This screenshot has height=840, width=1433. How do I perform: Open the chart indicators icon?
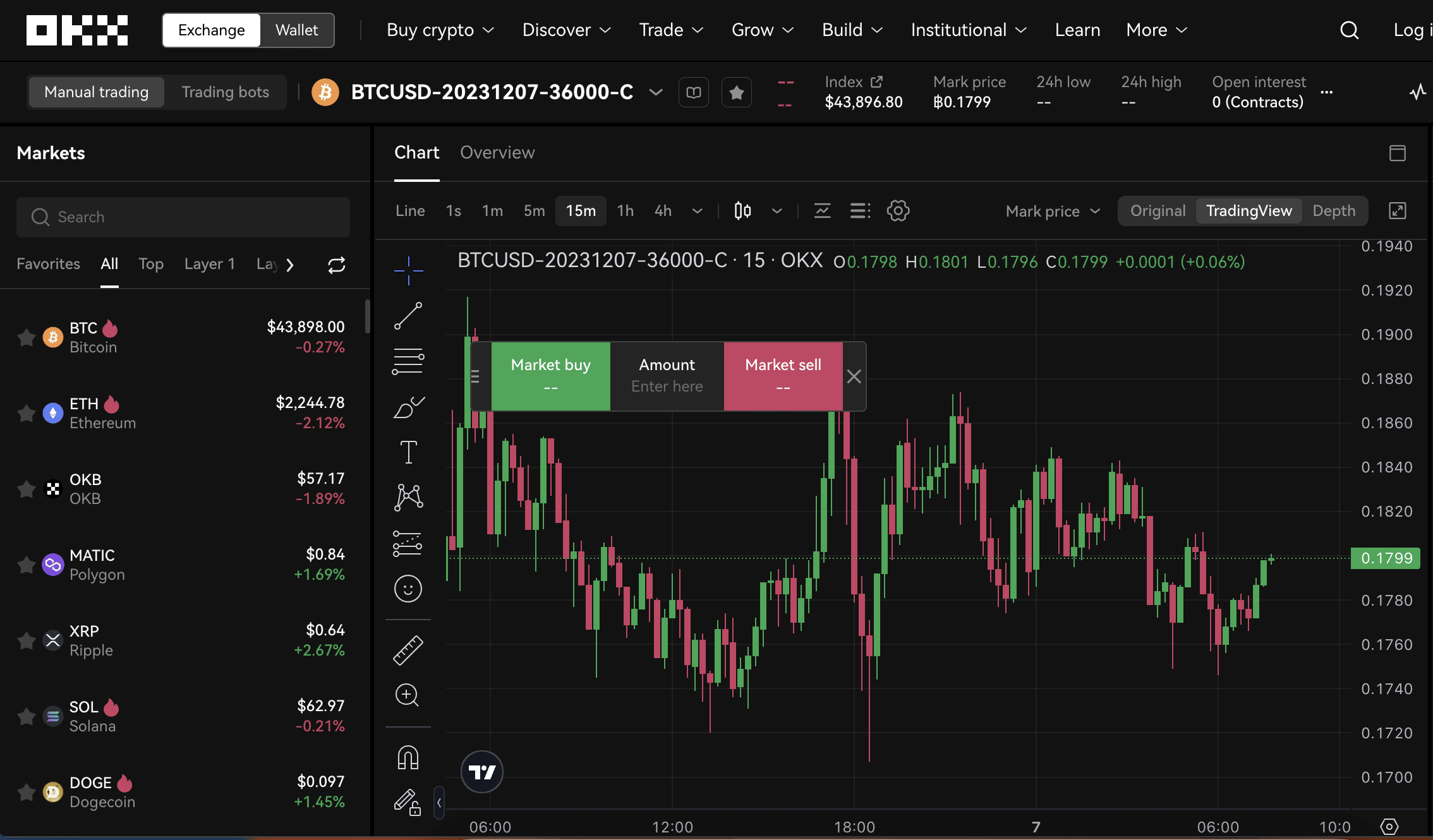(x=822, y=211)
